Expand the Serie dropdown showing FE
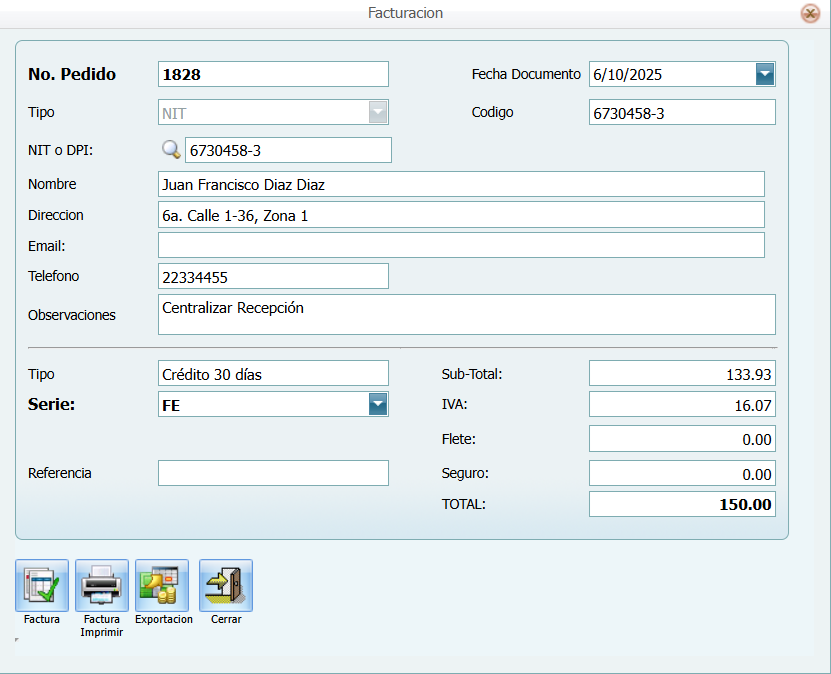 click(378, 404)
